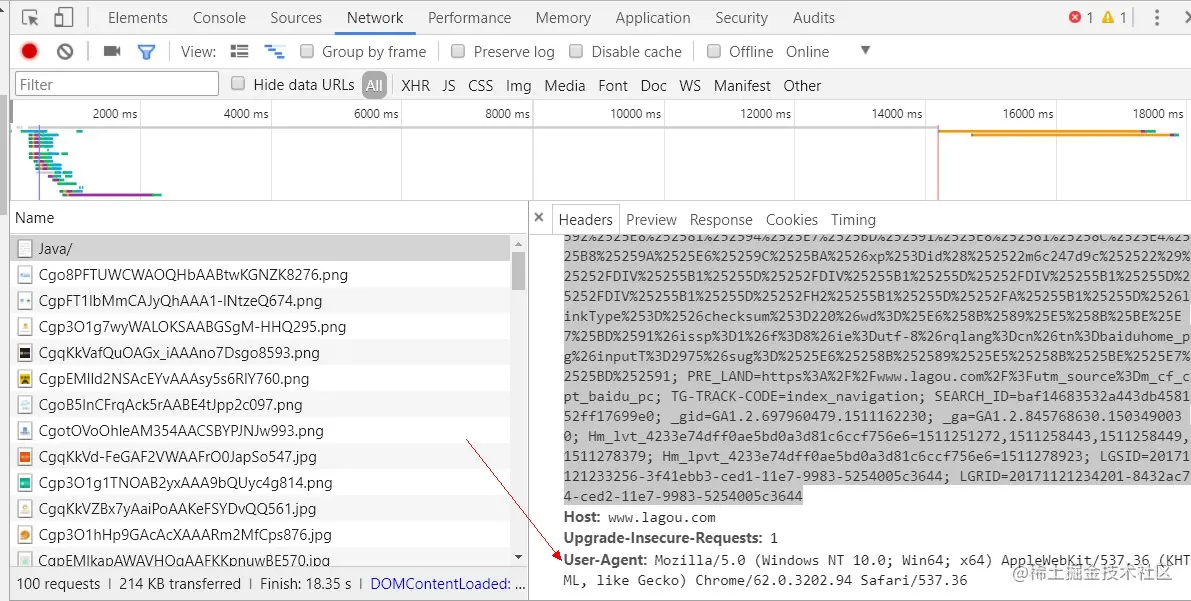Click the Filter text input field
Viewport: 1191px width, 601px height.
[117, 84]
